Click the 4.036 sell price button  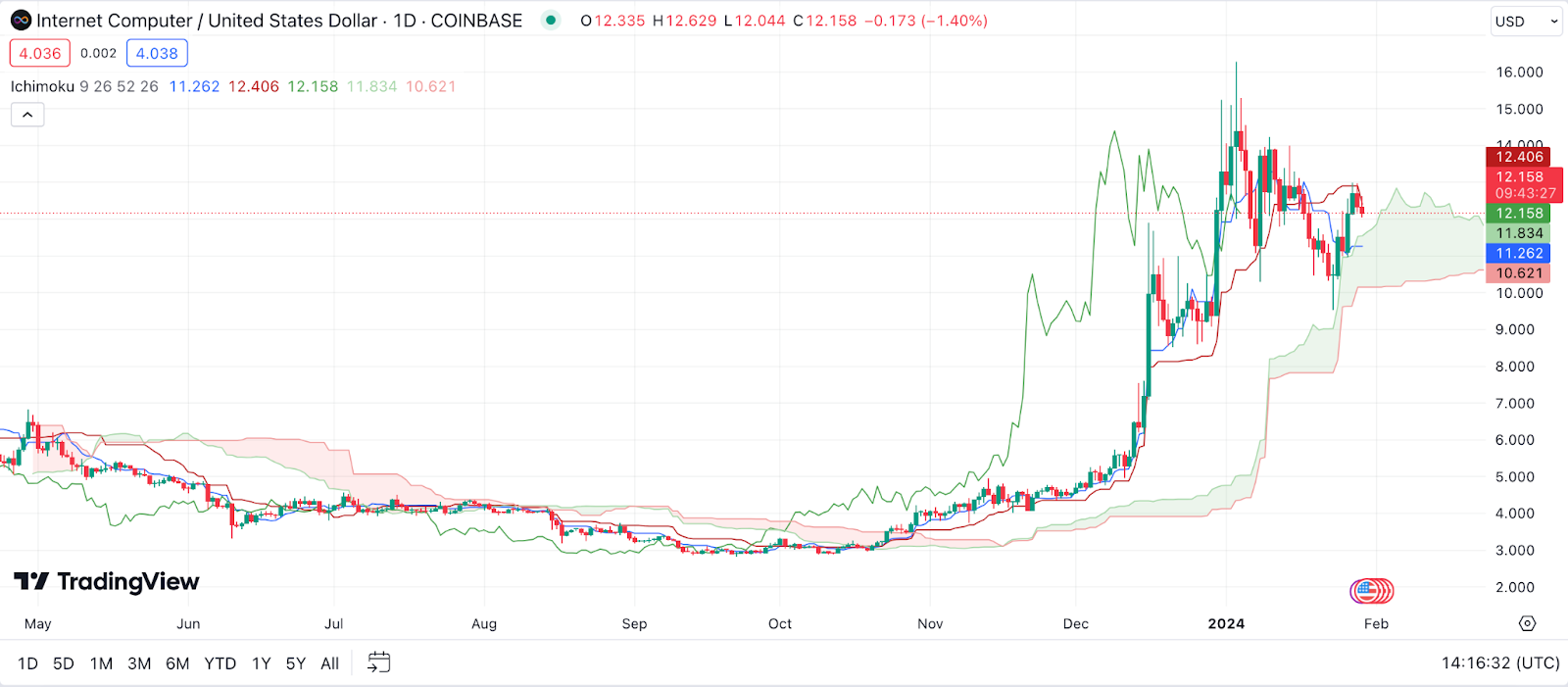click(x=40, y=53)
